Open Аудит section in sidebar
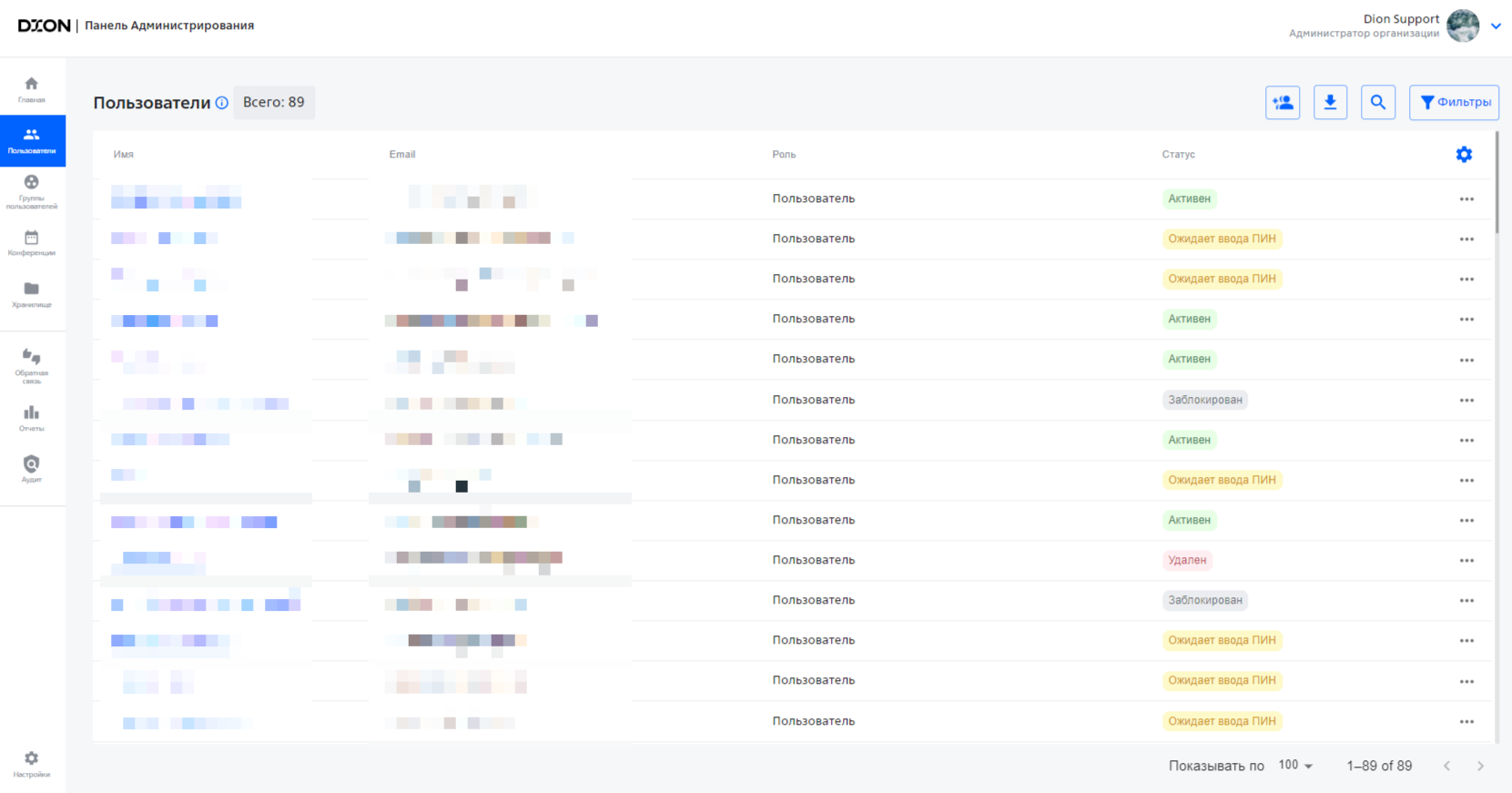Image resolution: width=1512 pixels, height=793 pixels. click(x=32, y=469)
